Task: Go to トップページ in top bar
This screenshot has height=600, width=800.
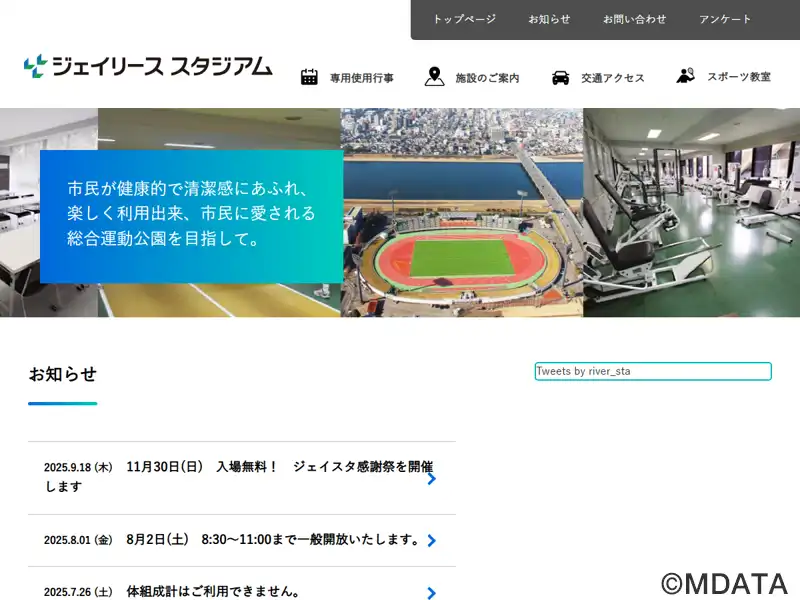Action: coord(464,19)
